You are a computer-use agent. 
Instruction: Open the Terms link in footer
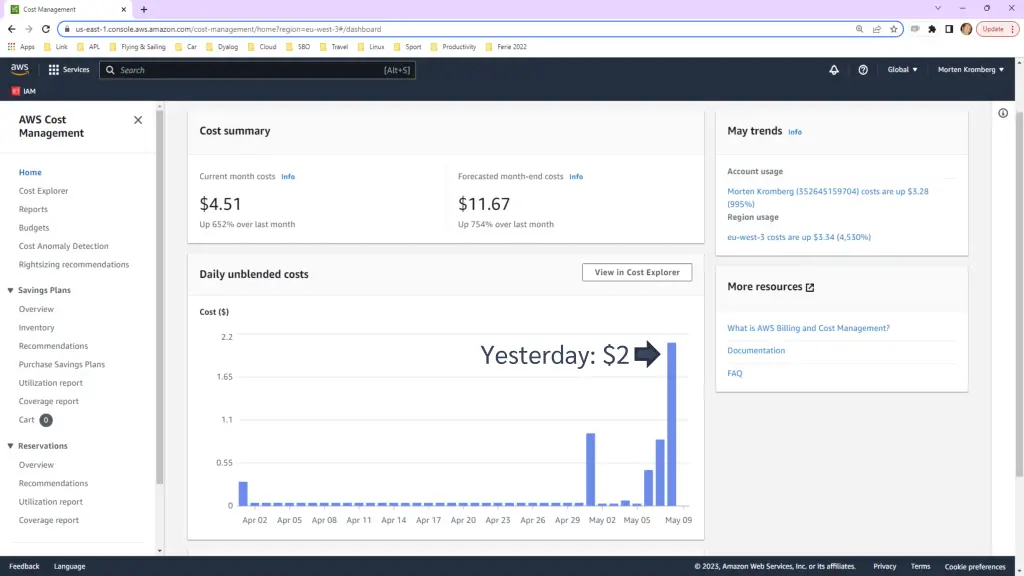[920, 566]
